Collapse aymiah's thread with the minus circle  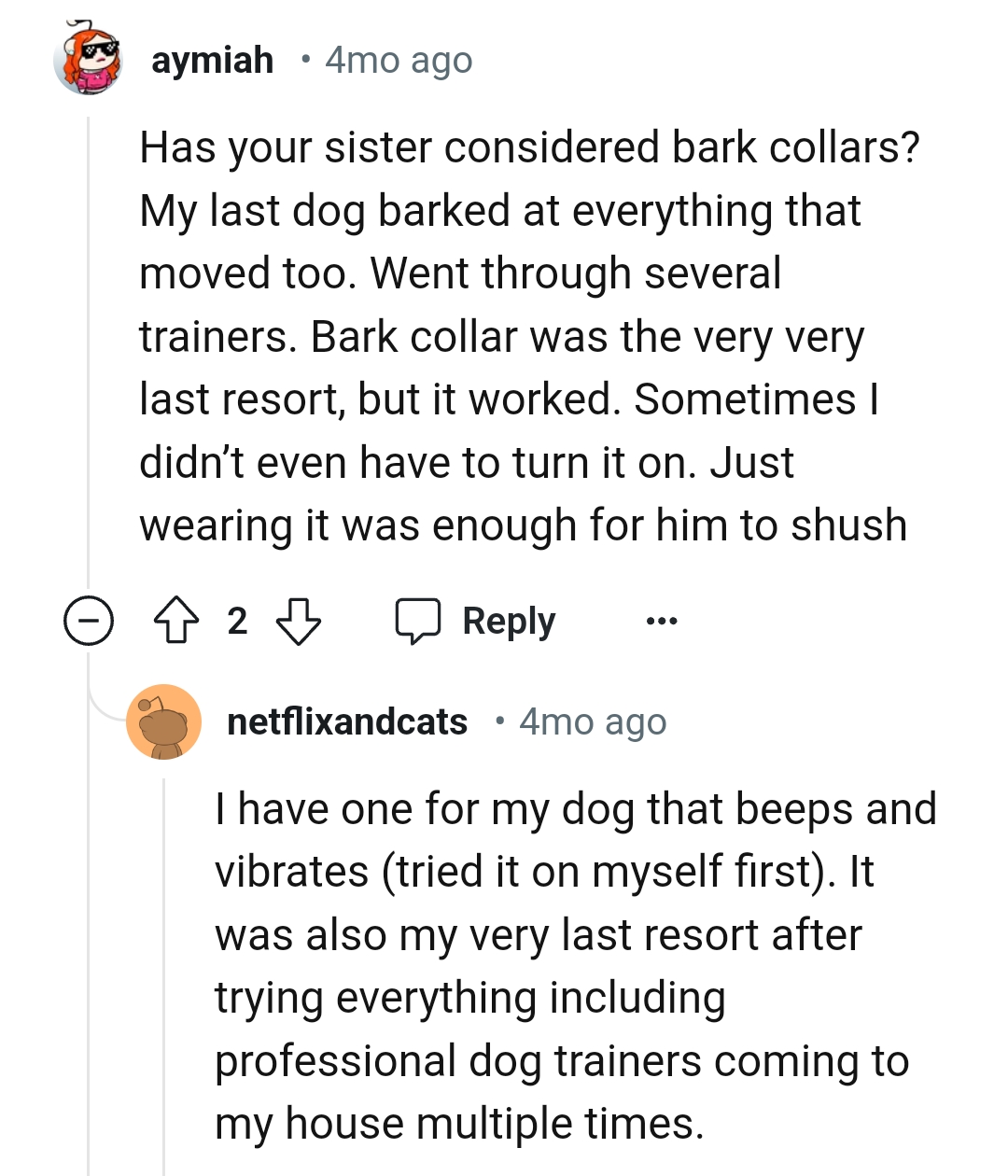[x=89, y=622]
